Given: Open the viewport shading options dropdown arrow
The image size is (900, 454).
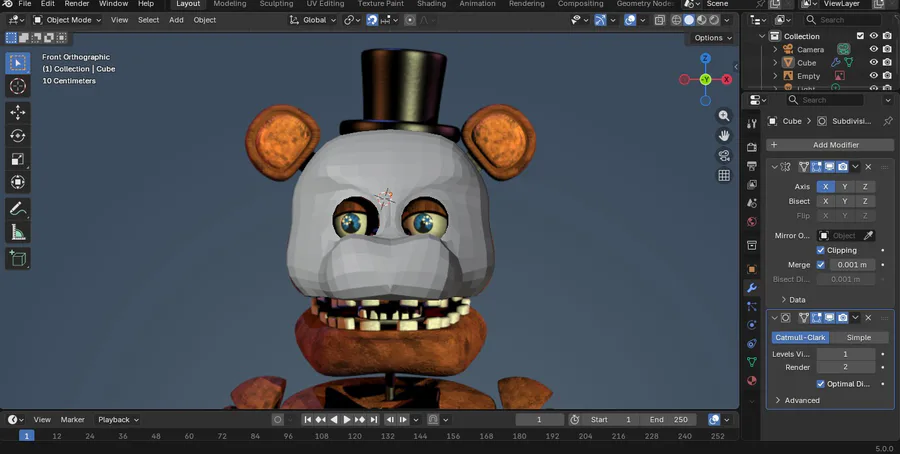Looking at the screenshot, I should click(x=727, y=20).
